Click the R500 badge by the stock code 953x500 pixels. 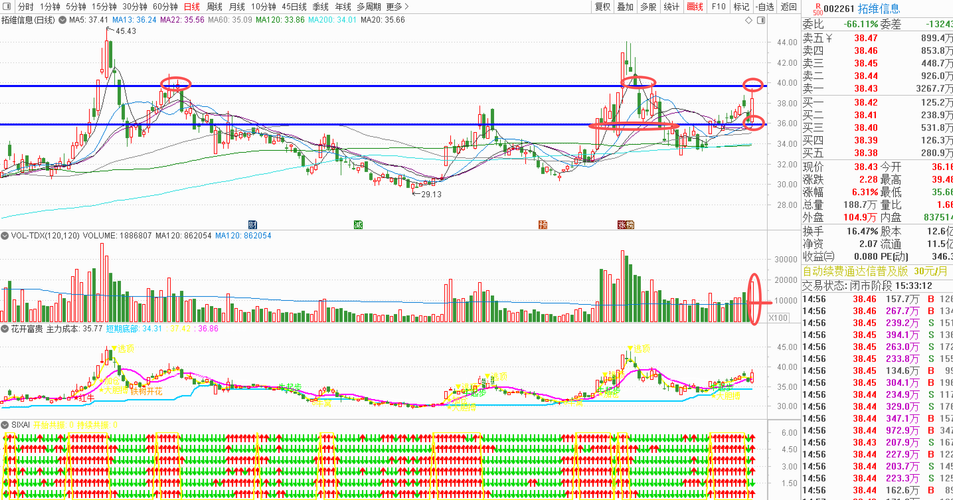[x=817, y=9]
